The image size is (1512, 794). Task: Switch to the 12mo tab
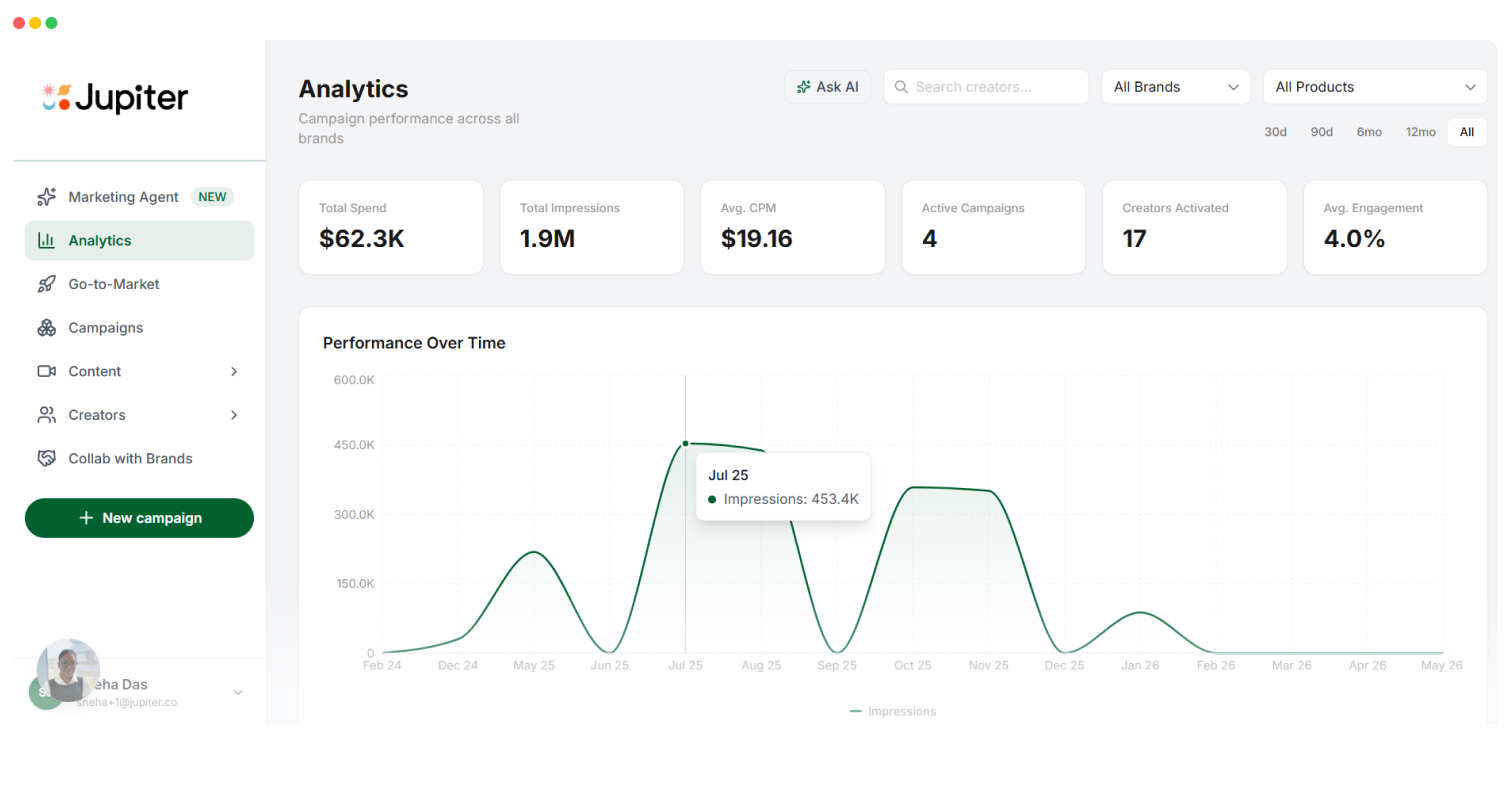click(x=1420, y=131)
